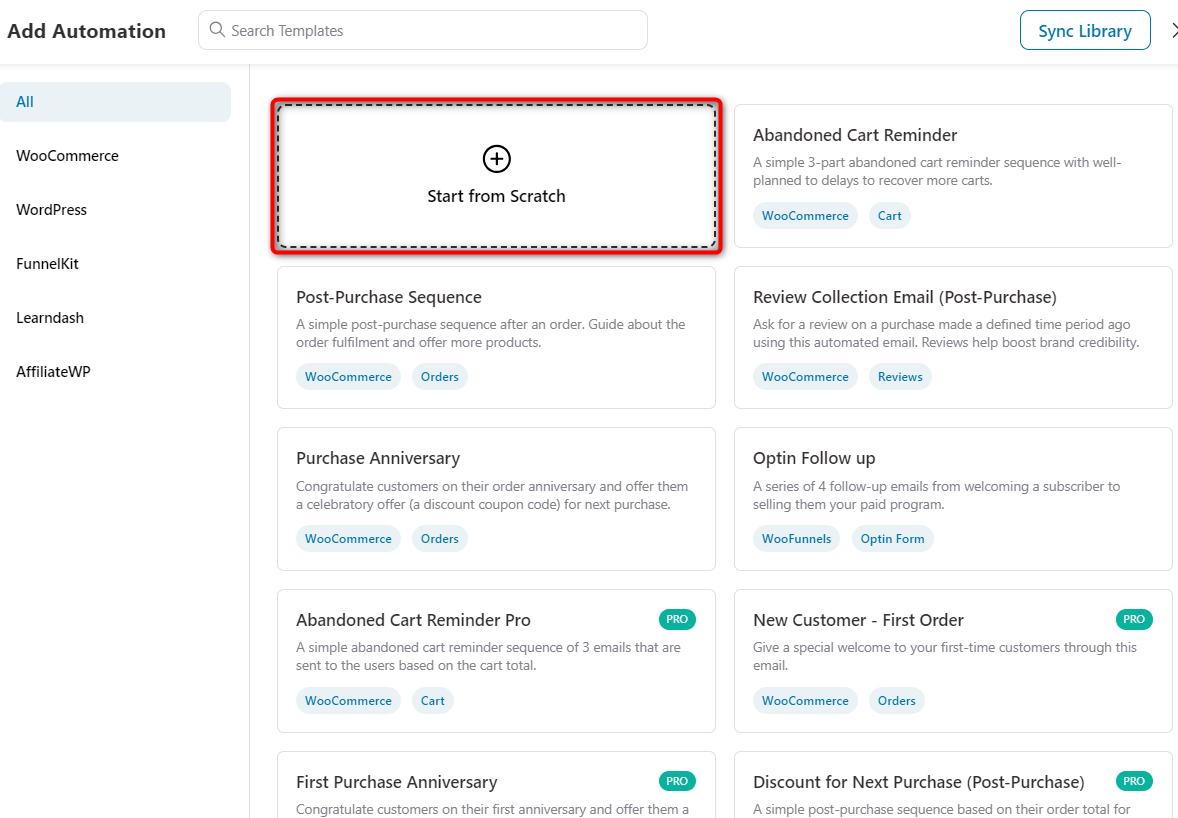Click Cart tag on Abandoned Cart Reminder Pro
The height and width of the screenshot is (818, 1178).
pyautogui.click(x=433, y=701)
